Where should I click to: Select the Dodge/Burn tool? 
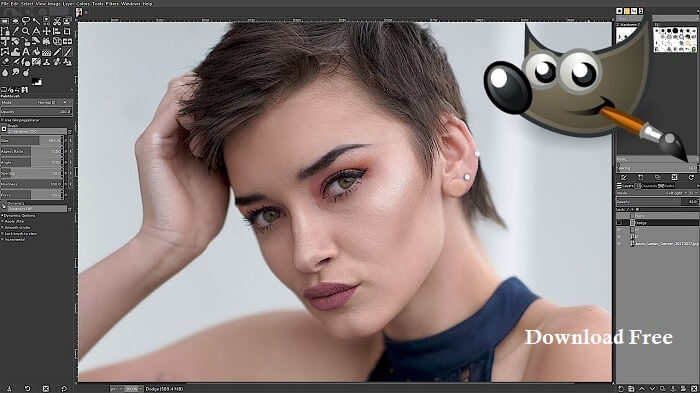coord(25,72)
